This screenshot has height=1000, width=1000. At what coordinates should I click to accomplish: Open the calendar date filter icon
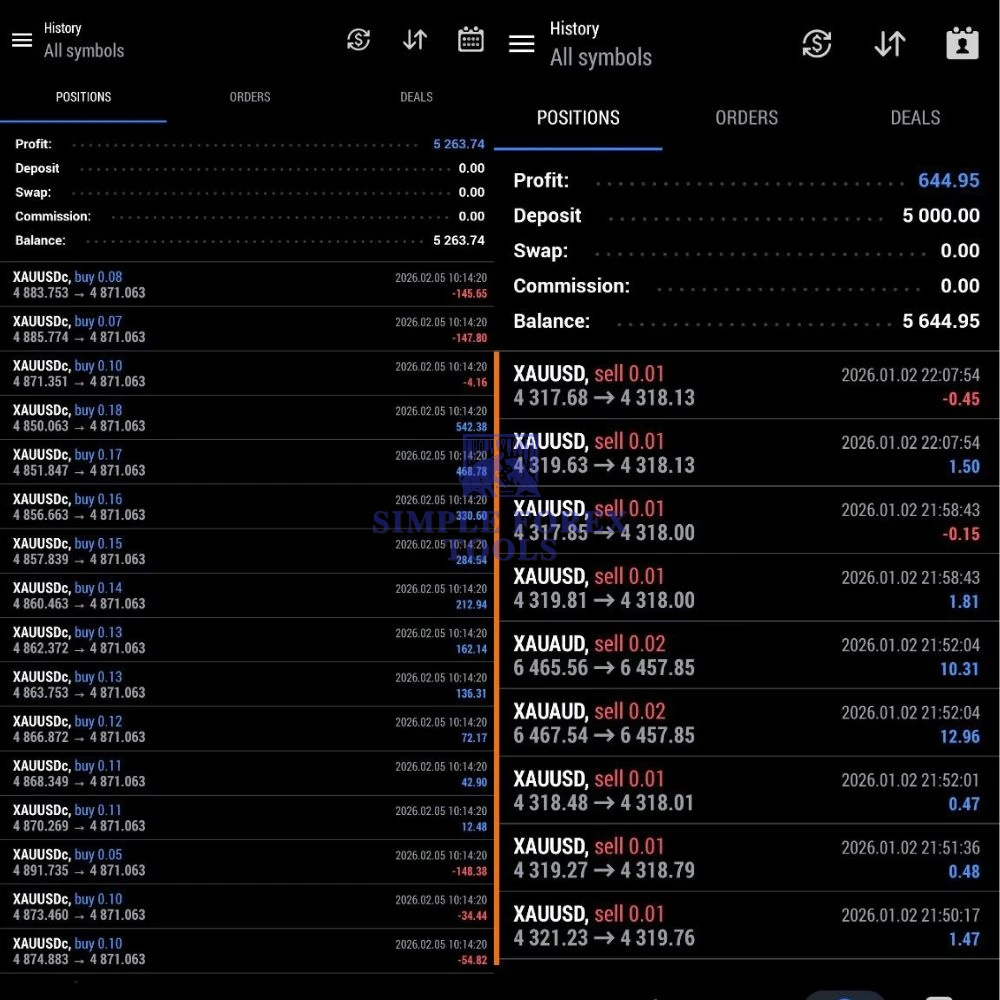pos(470,40)
